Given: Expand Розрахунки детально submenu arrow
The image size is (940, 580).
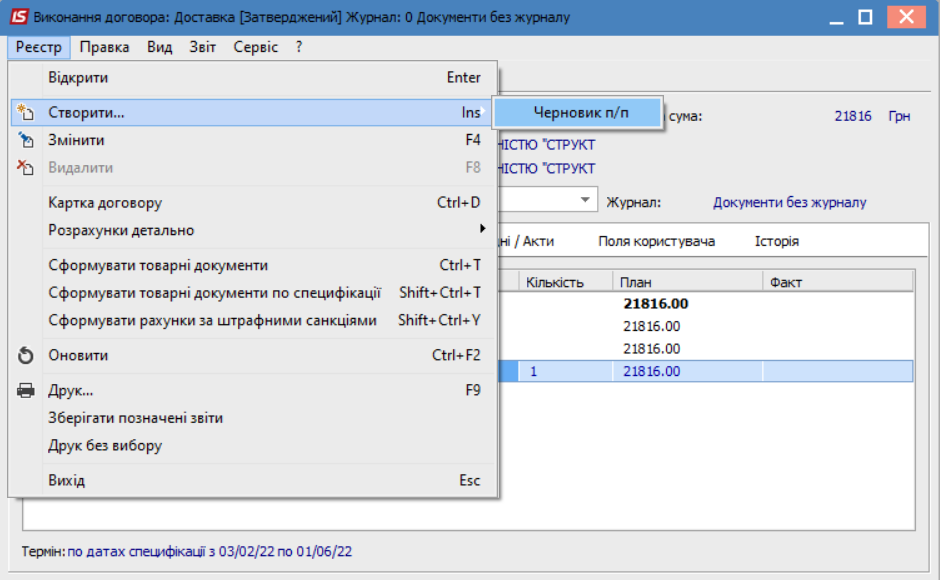Looking at the screenshot, I should point(482,229).
